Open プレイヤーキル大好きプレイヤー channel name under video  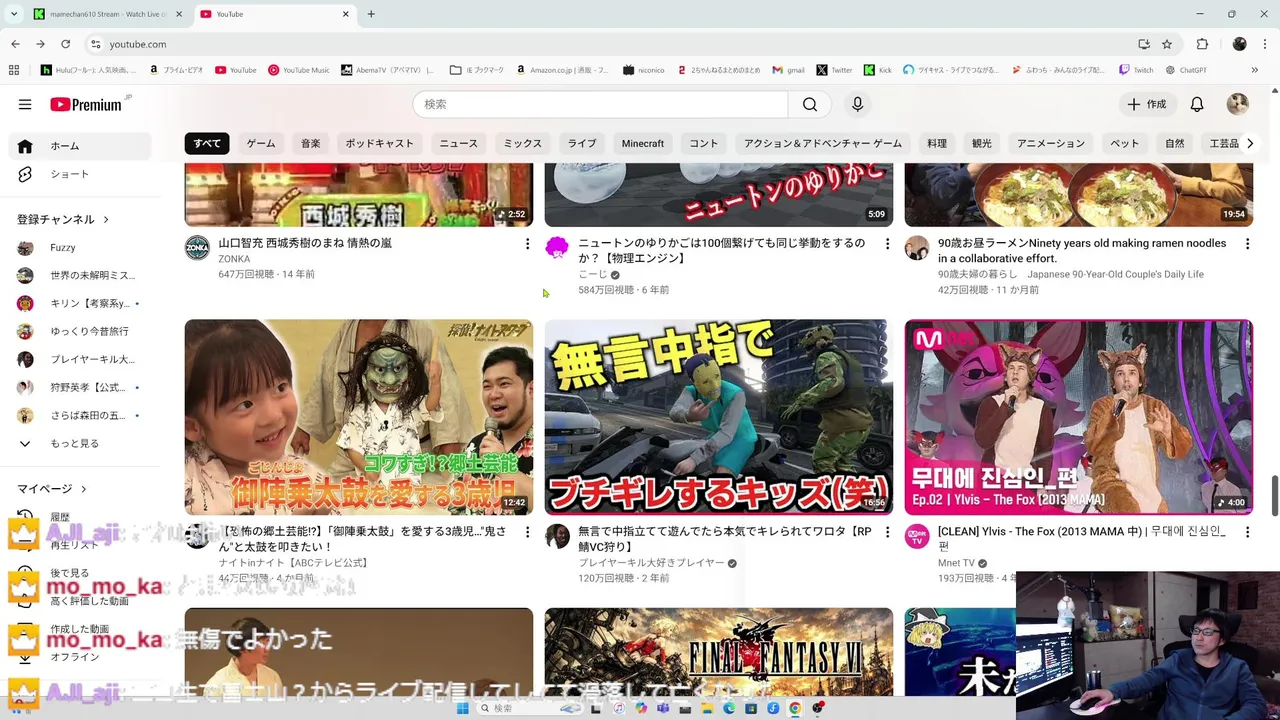click(651, 563)
